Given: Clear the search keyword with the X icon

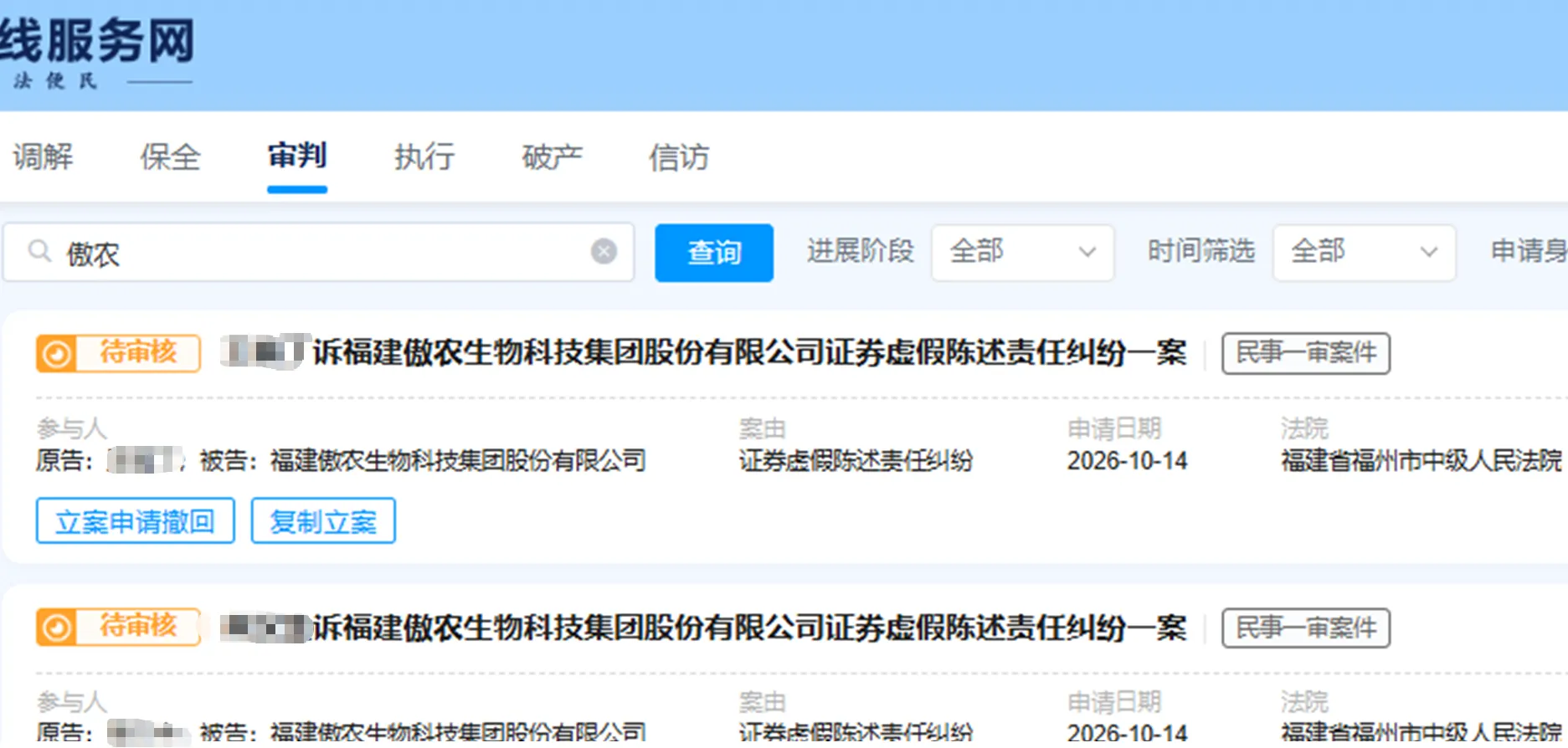Looking at the screenshot, I should click(x=604, y=251).
